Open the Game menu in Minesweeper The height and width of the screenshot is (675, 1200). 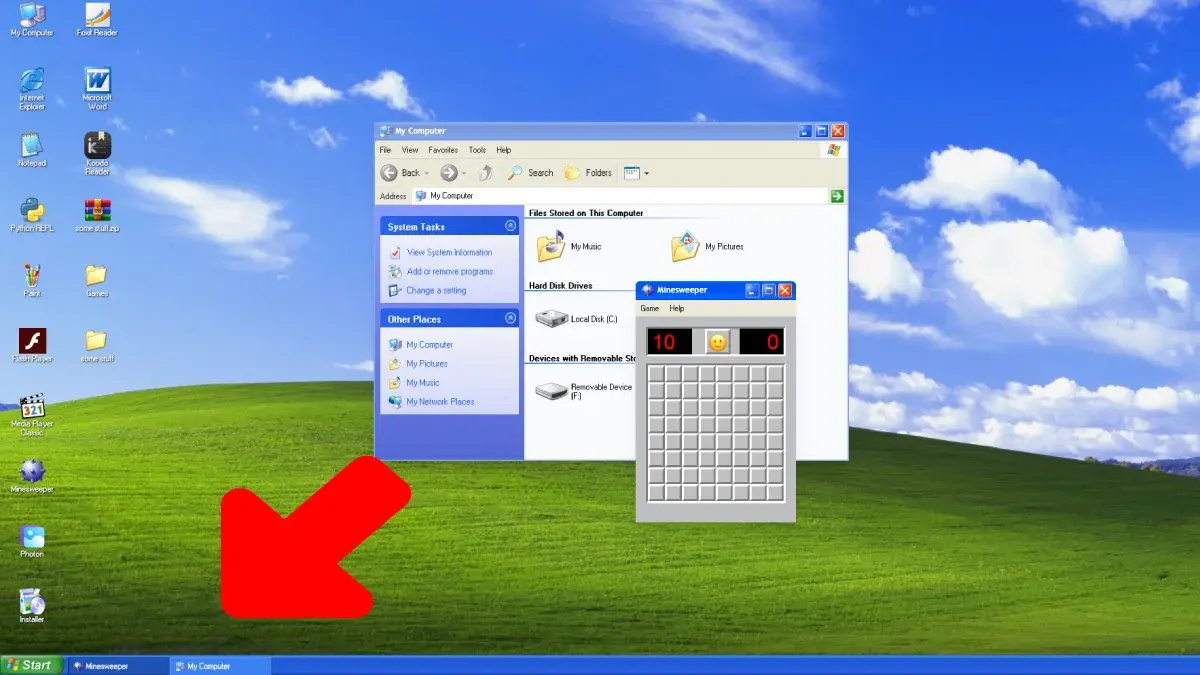click(x=650, y=308)
